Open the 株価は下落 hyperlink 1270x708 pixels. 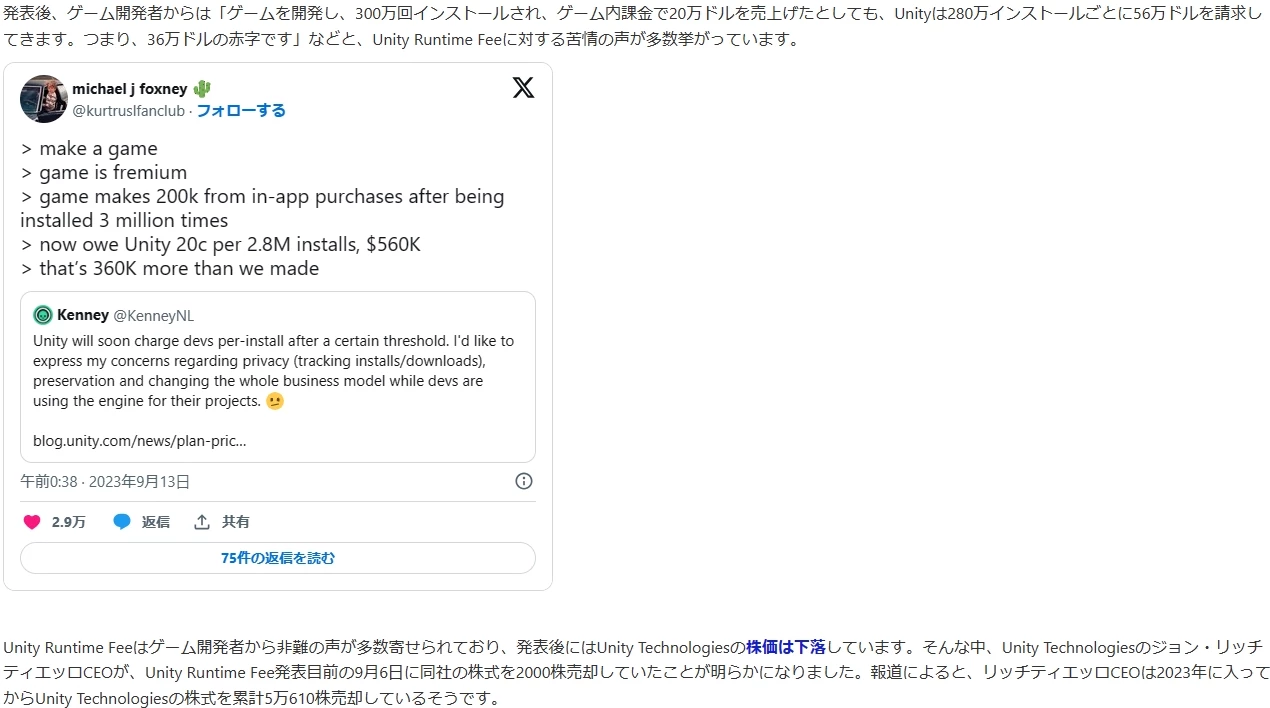[786, 648]
